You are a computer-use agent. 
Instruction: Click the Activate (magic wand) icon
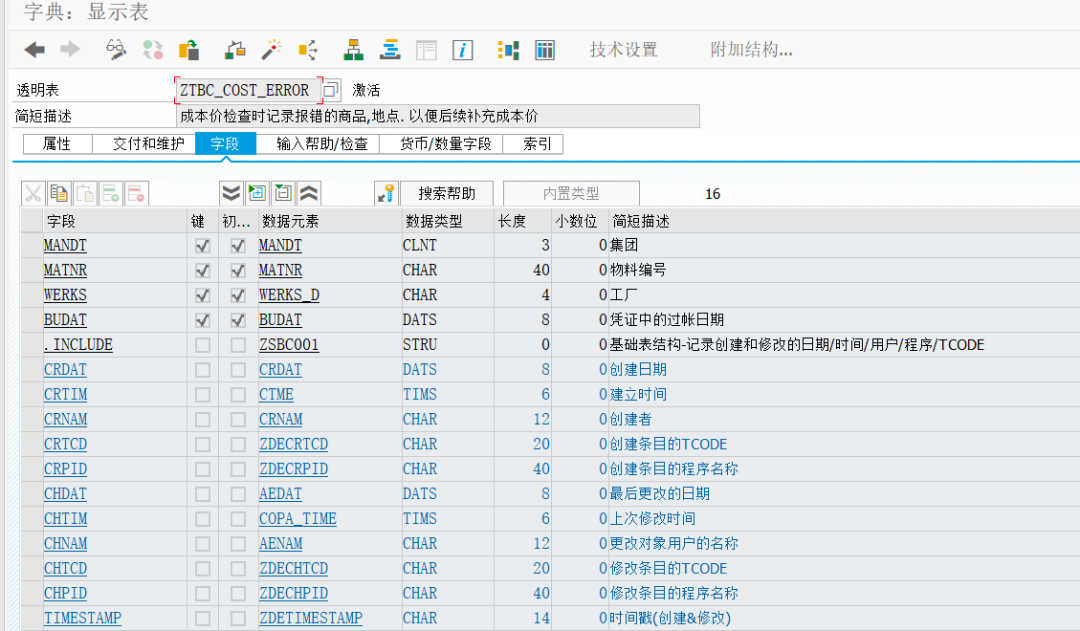(x=271, y=50)
